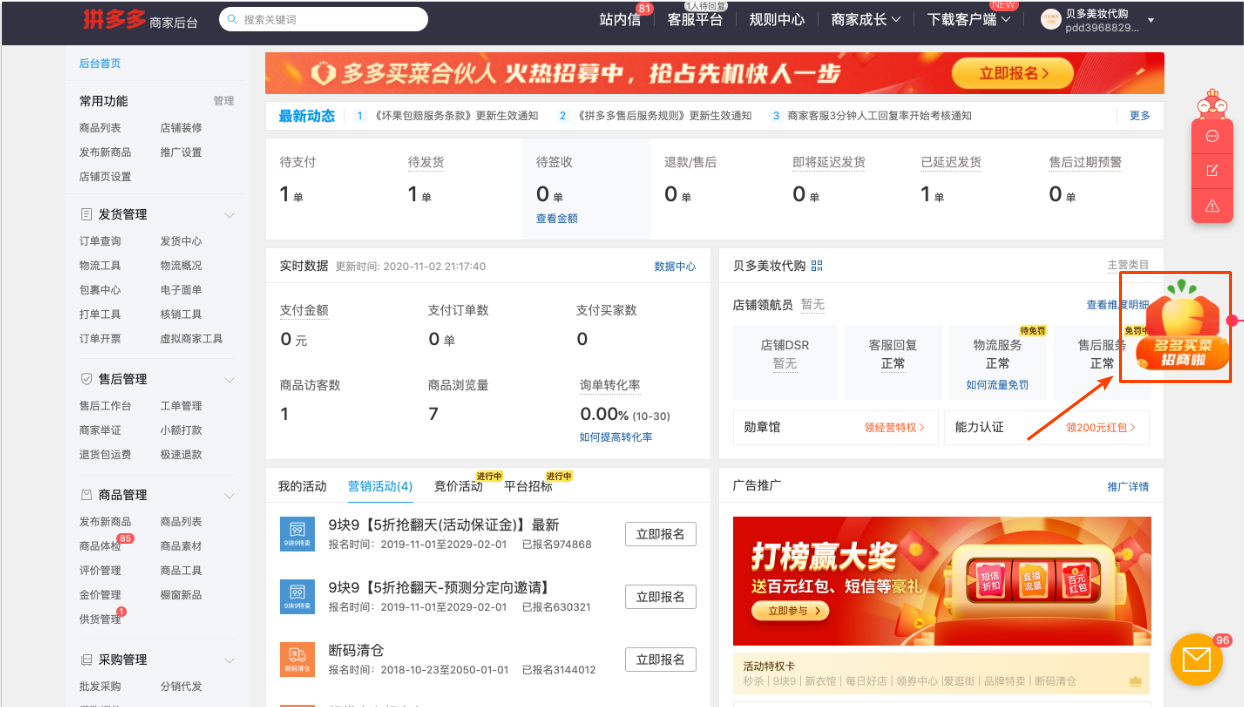
Task: Open 客服平台 in the top navigation
Action: tap(695, 19)
